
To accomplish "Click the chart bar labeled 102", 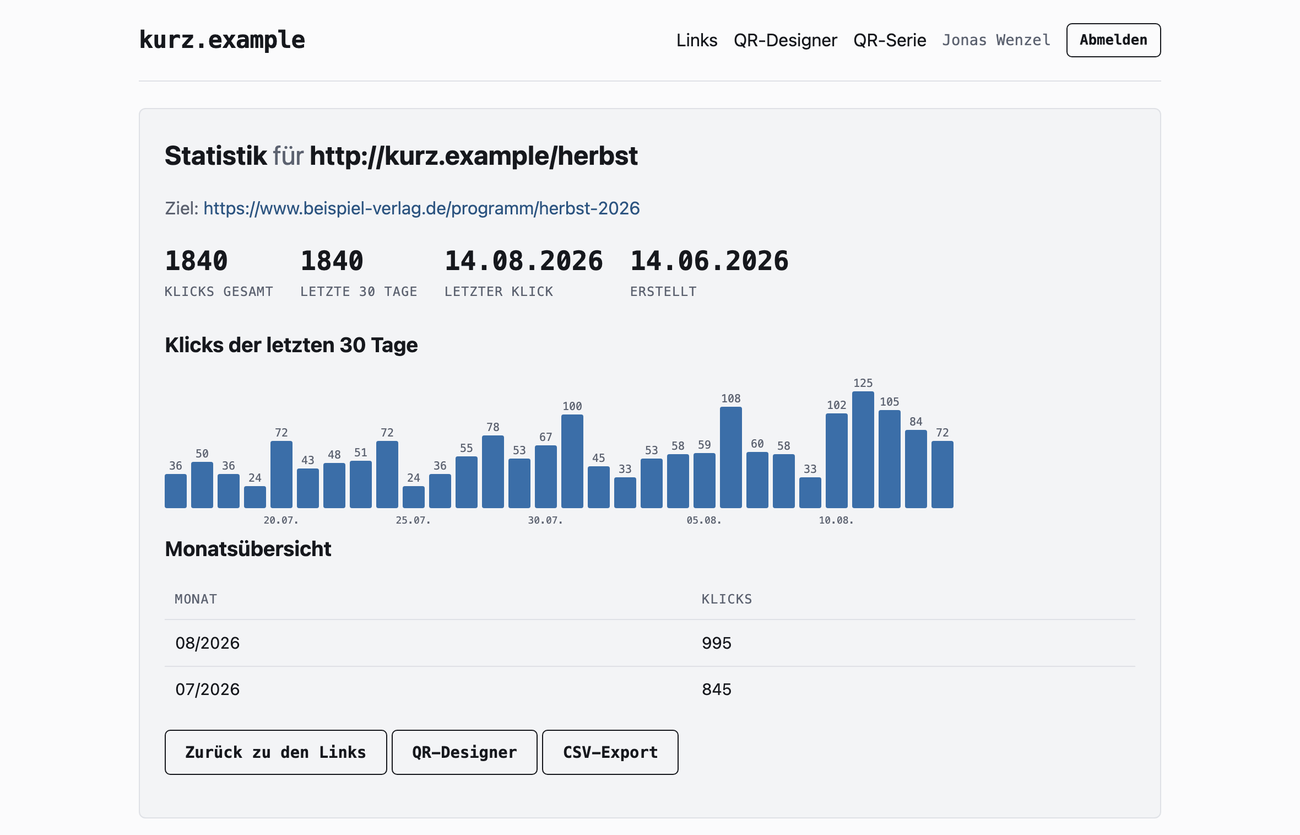I will coord(837,460).
